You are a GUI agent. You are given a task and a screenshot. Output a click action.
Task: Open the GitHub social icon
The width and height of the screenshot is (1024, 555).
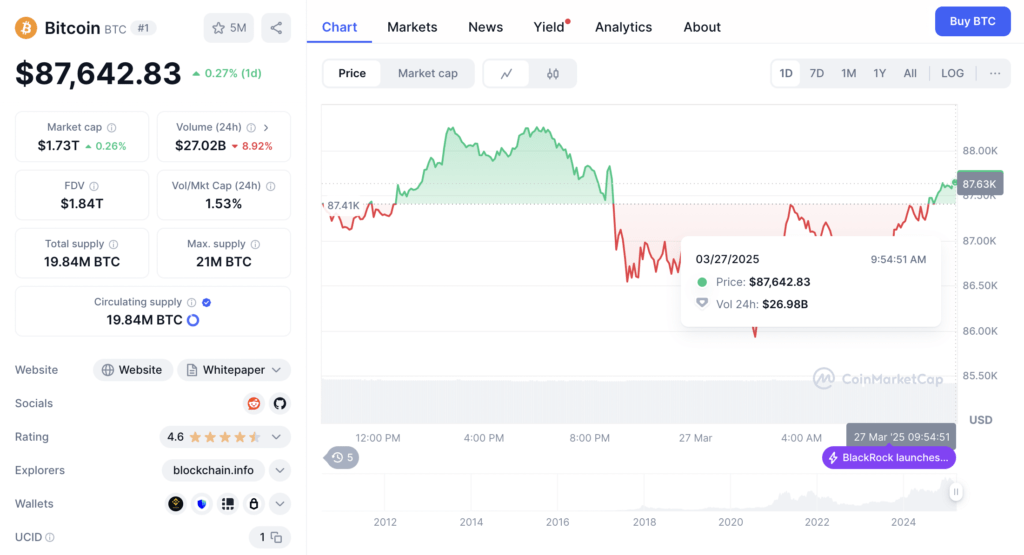[280, 403]
